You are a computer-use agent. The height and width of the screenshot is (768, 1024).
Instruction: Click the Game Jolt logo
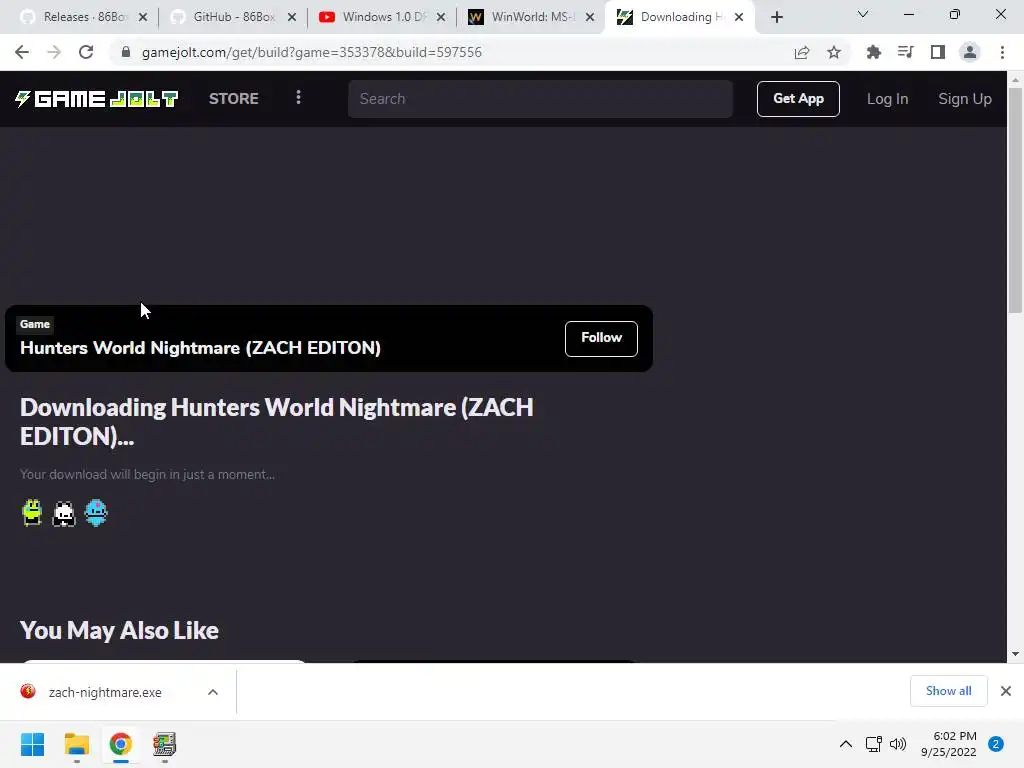pyautogui.click(x=97, y=99)
